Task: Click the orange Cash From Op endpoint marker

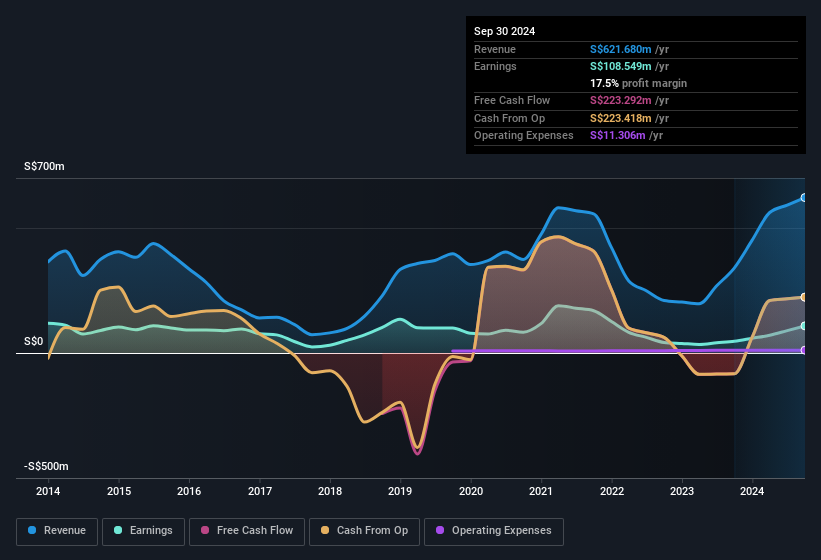Action: pos(804,297)
